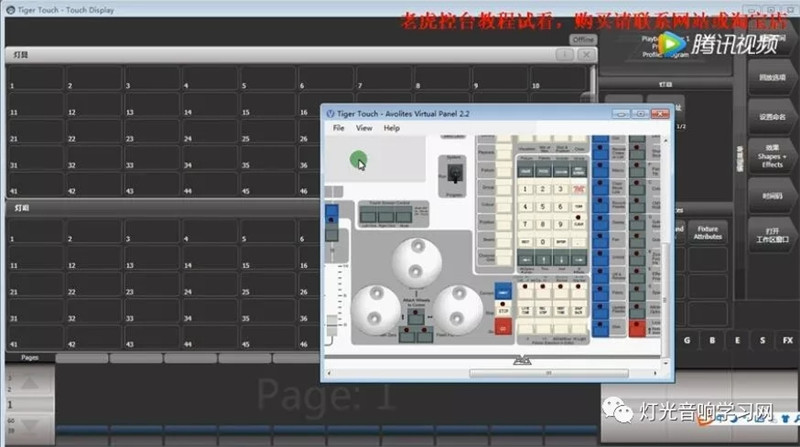Select fixture cell 33 in 灯具 window
The height and width of the screenshot is (447, 800).
pyautogui.click(x=152, y=158)
